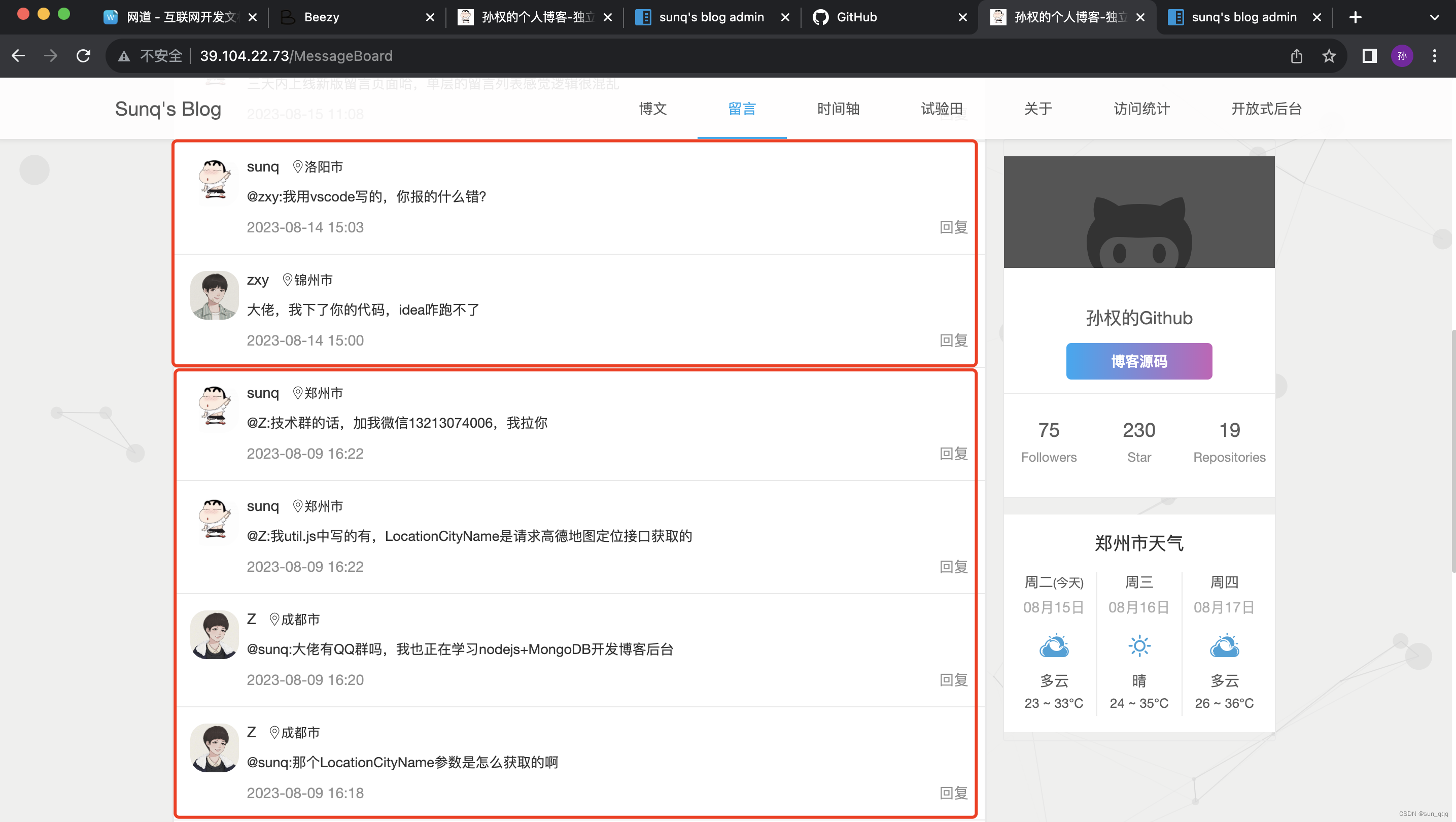Switch to the GitHub browser tab
1456x822 pixels.
(856, 18)
